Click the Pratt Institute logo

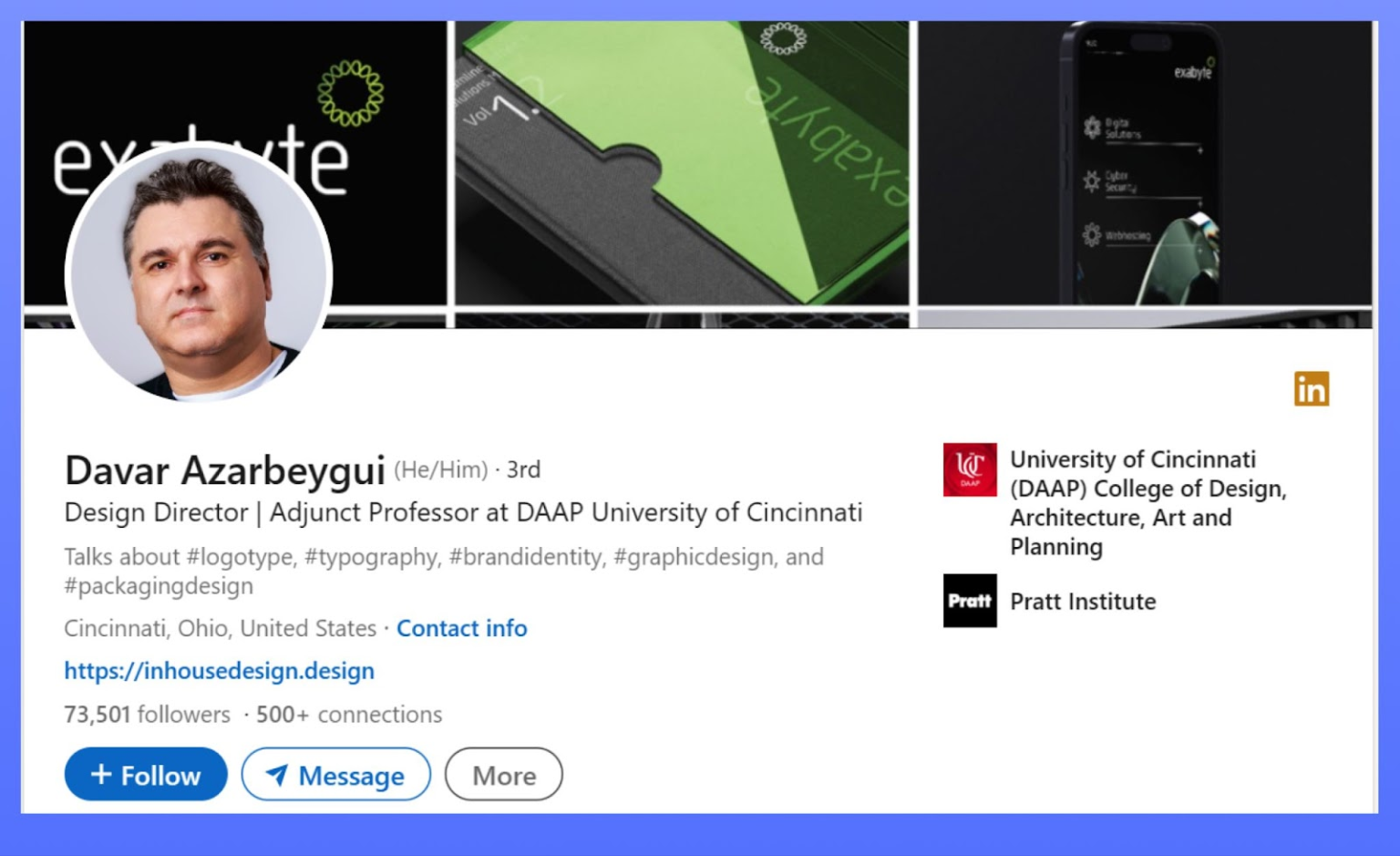[969, 602]
